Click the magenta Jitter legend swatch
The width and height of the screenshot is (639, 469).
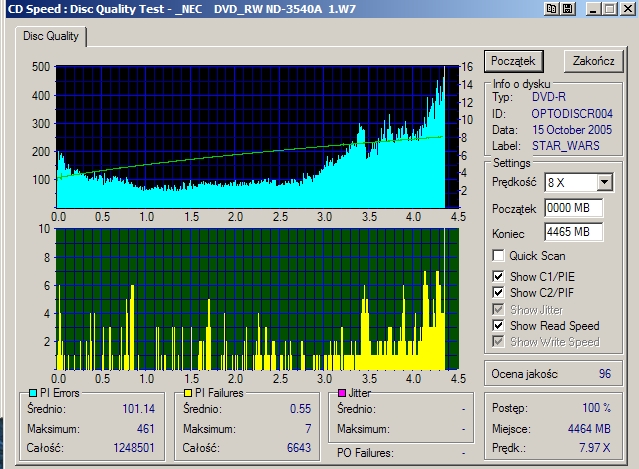click(342, 393)
